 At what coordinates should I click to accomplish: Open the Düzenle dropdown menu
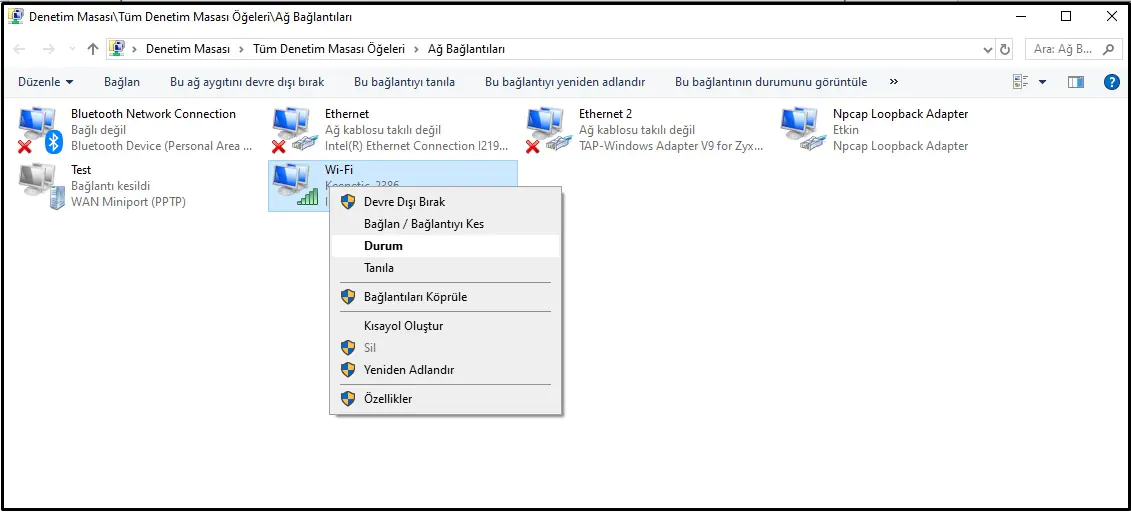pyautogui.click(x=45, y=82)
